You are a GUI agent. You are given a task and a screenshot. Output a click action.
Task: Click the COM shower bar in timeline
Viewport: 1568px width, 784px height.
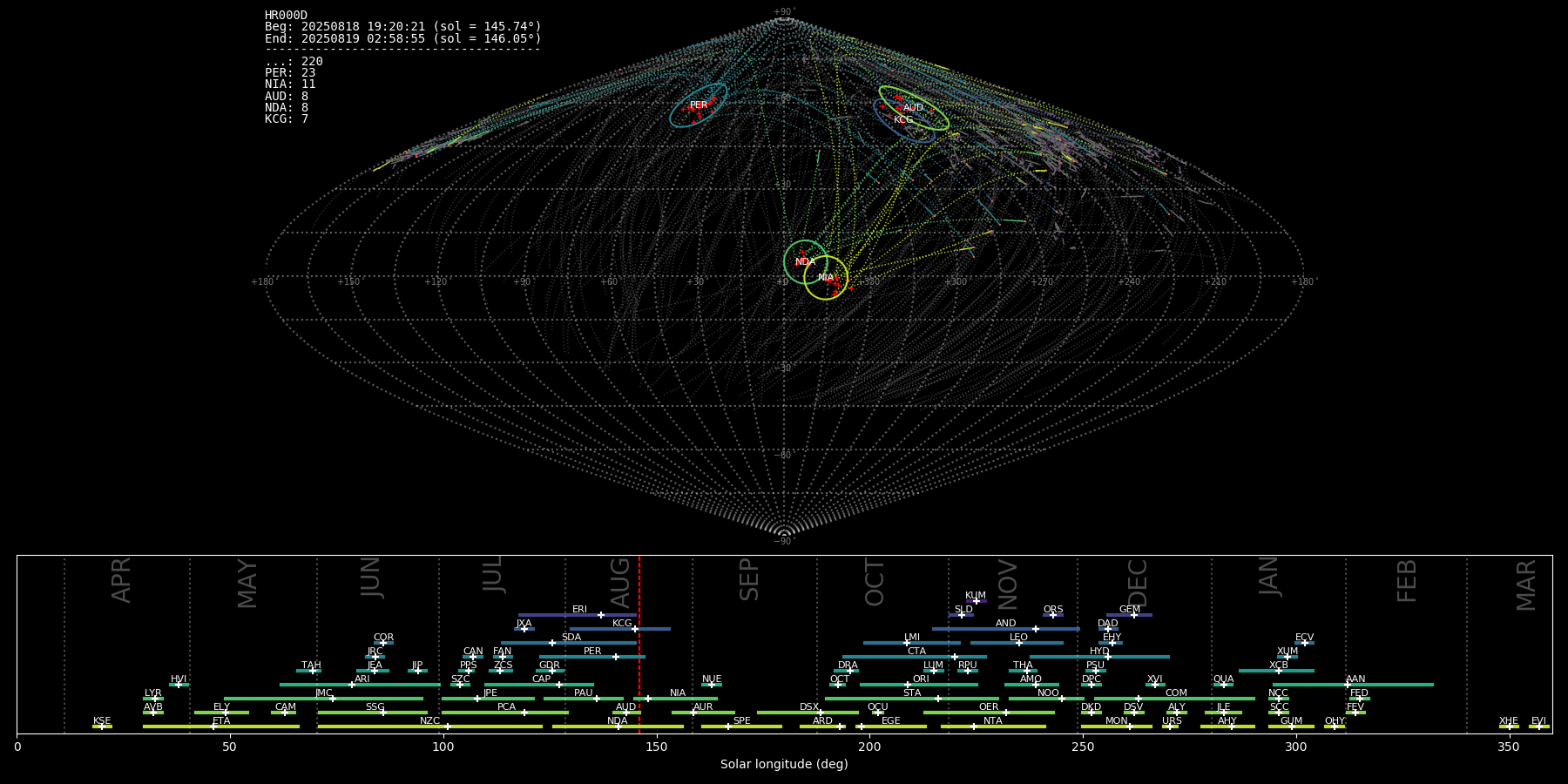(x=1175, y=699)
